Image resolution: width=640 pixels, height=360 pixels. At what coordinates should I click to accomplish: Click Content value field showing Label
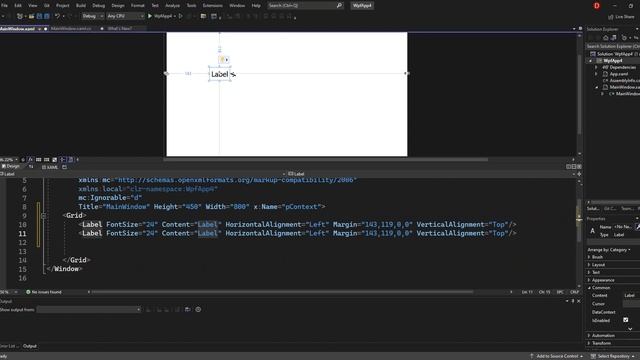pyautogui.click(x=631, y=295)
